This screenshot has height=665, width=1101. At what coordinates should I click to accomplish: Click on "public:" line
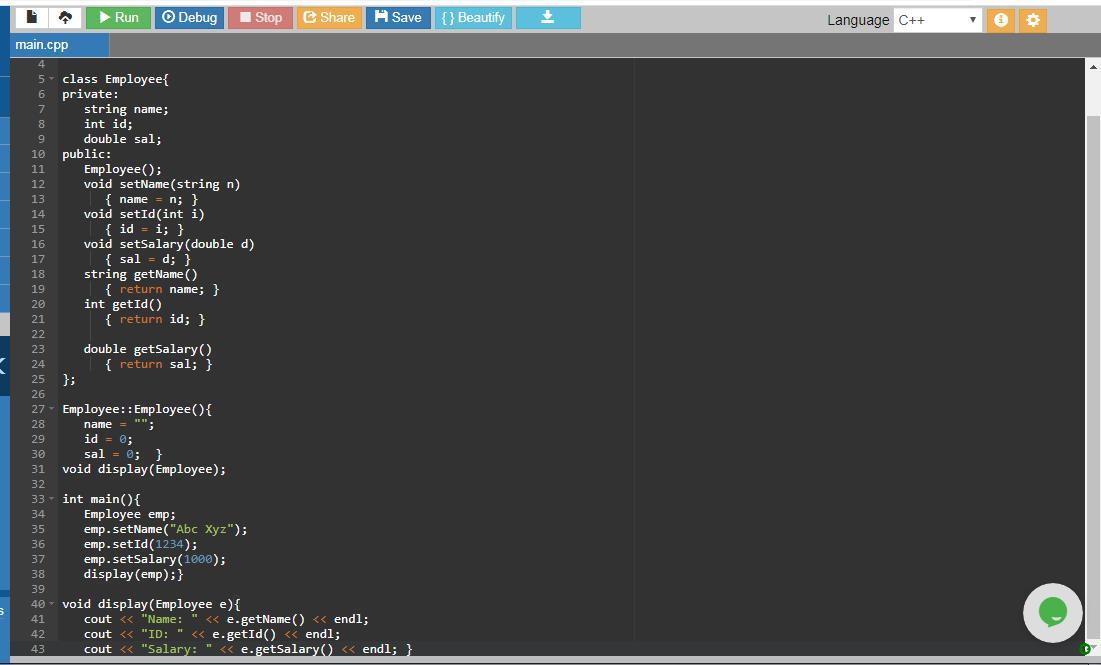pos(86,154)
